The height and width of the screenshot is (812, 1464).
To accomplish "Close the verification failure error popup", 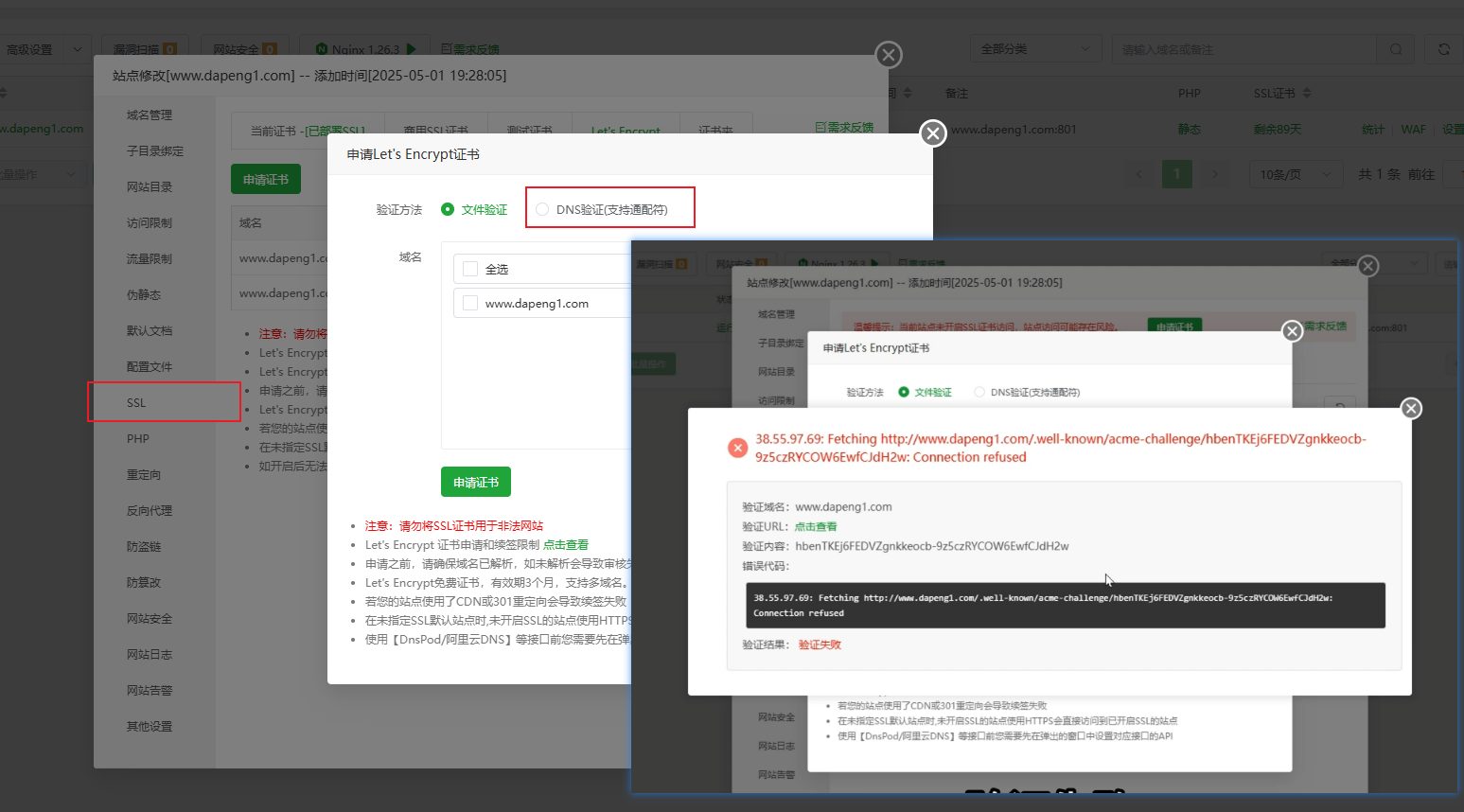I will click(1411, 408).
